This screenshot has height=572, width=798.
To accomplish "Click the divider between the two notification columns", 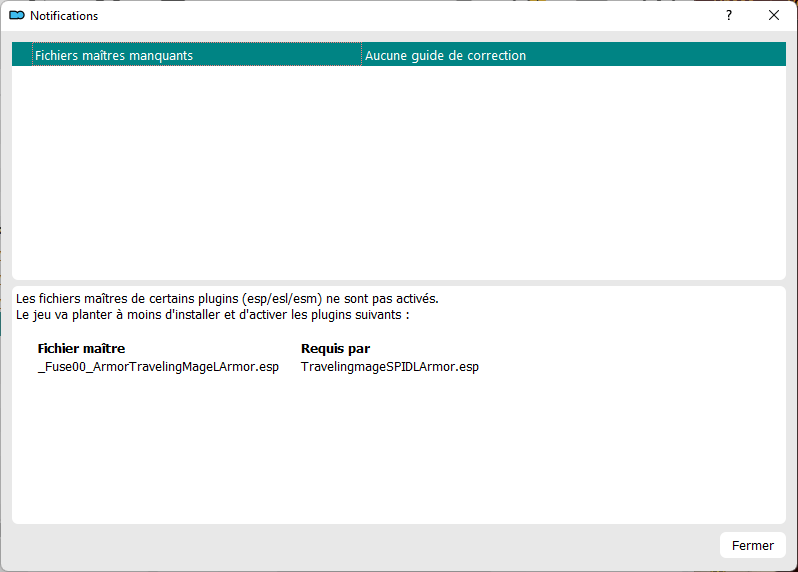I will 361,56.
